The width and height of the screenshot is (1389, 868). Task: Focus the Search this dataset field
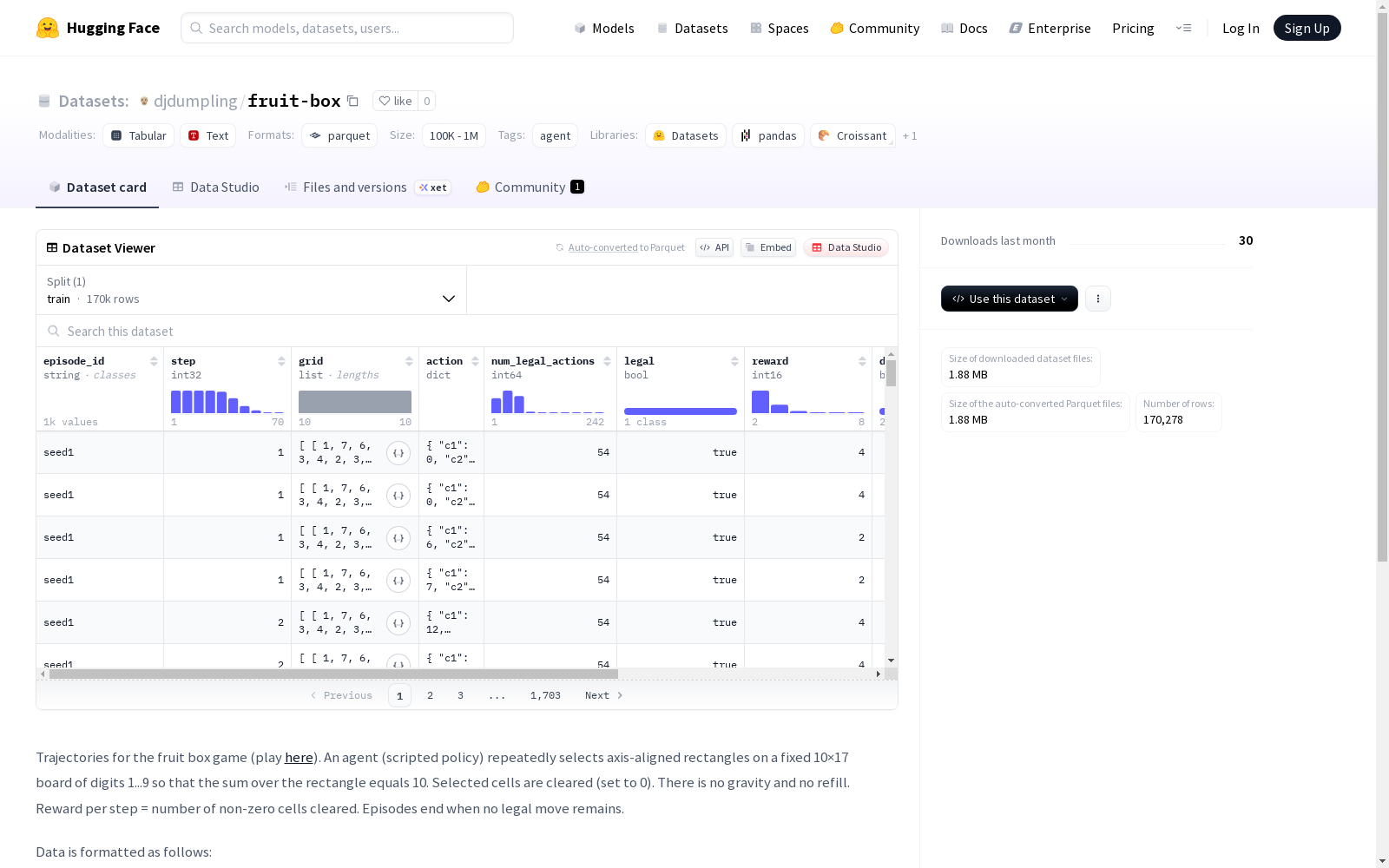click(x=467, y=332)
